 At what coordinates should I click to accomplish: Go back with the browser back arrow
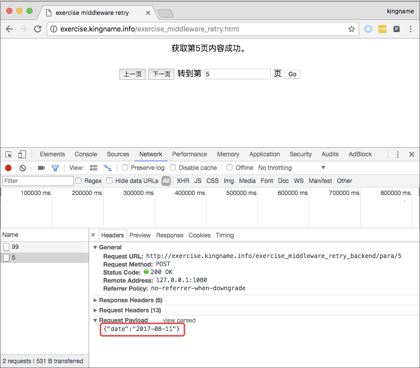(x=9, y=29)
